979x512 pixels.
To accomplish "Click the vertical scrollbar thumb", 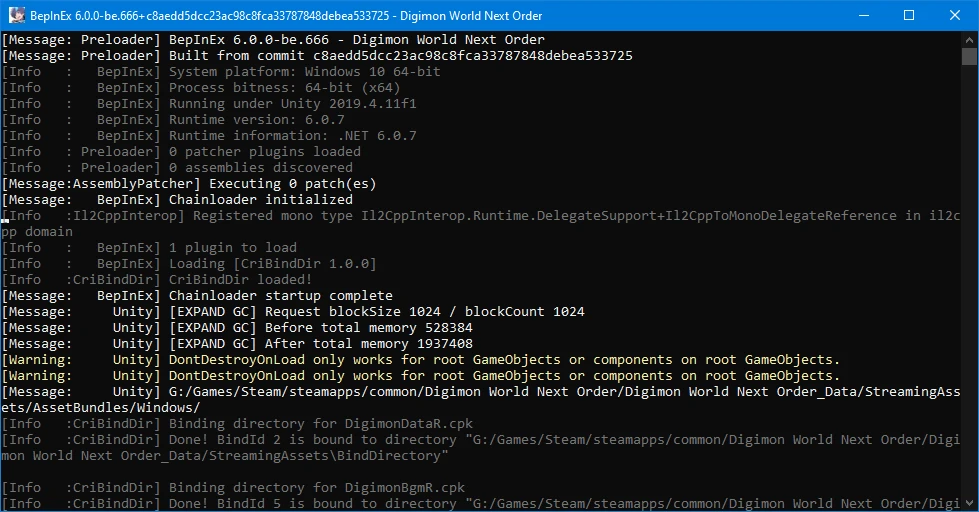I will coord(969,56).
